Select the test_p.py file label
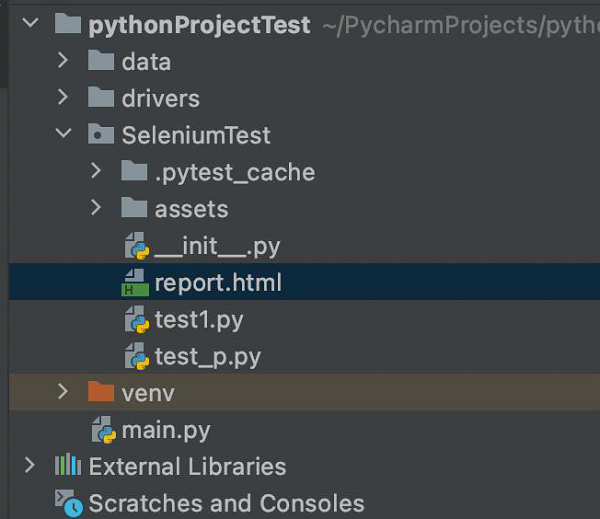The image size is (600, 519). (x=207, y=357)
